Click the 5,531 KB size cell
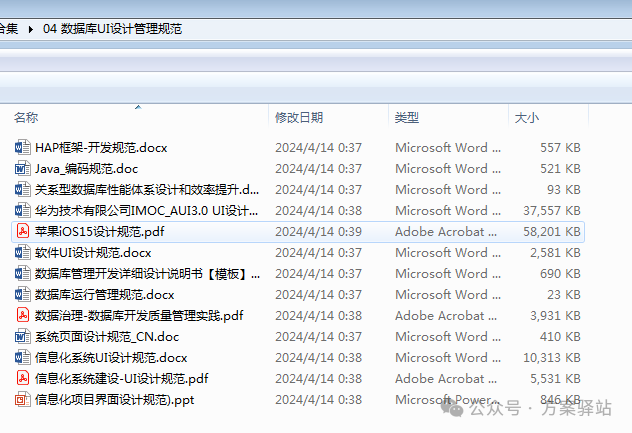Screen dimensions: 632x433 tap(555, 379)
